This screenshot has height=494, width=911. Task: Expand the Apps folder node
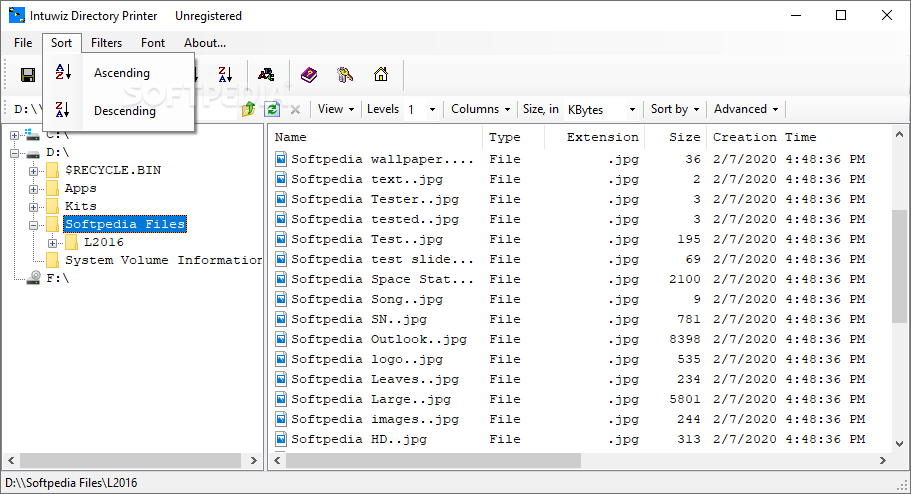(34, 189)
